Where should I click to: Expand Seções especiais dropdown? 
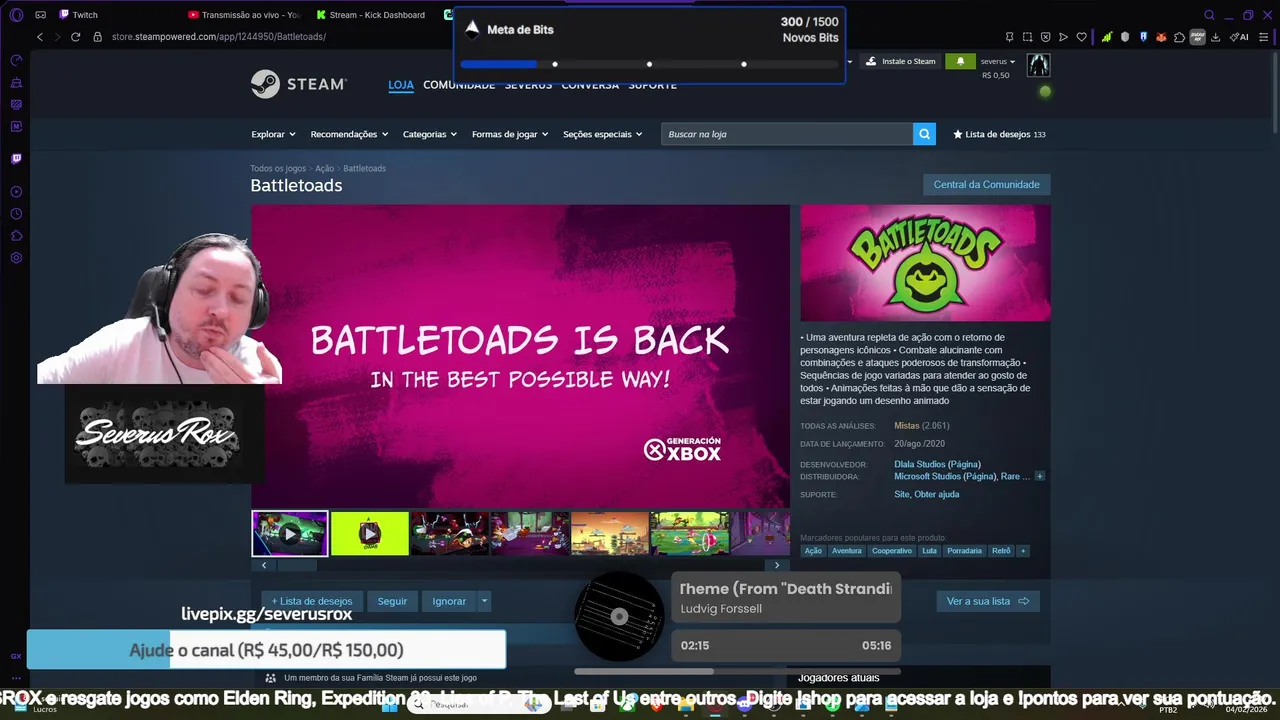click(602, 134)
